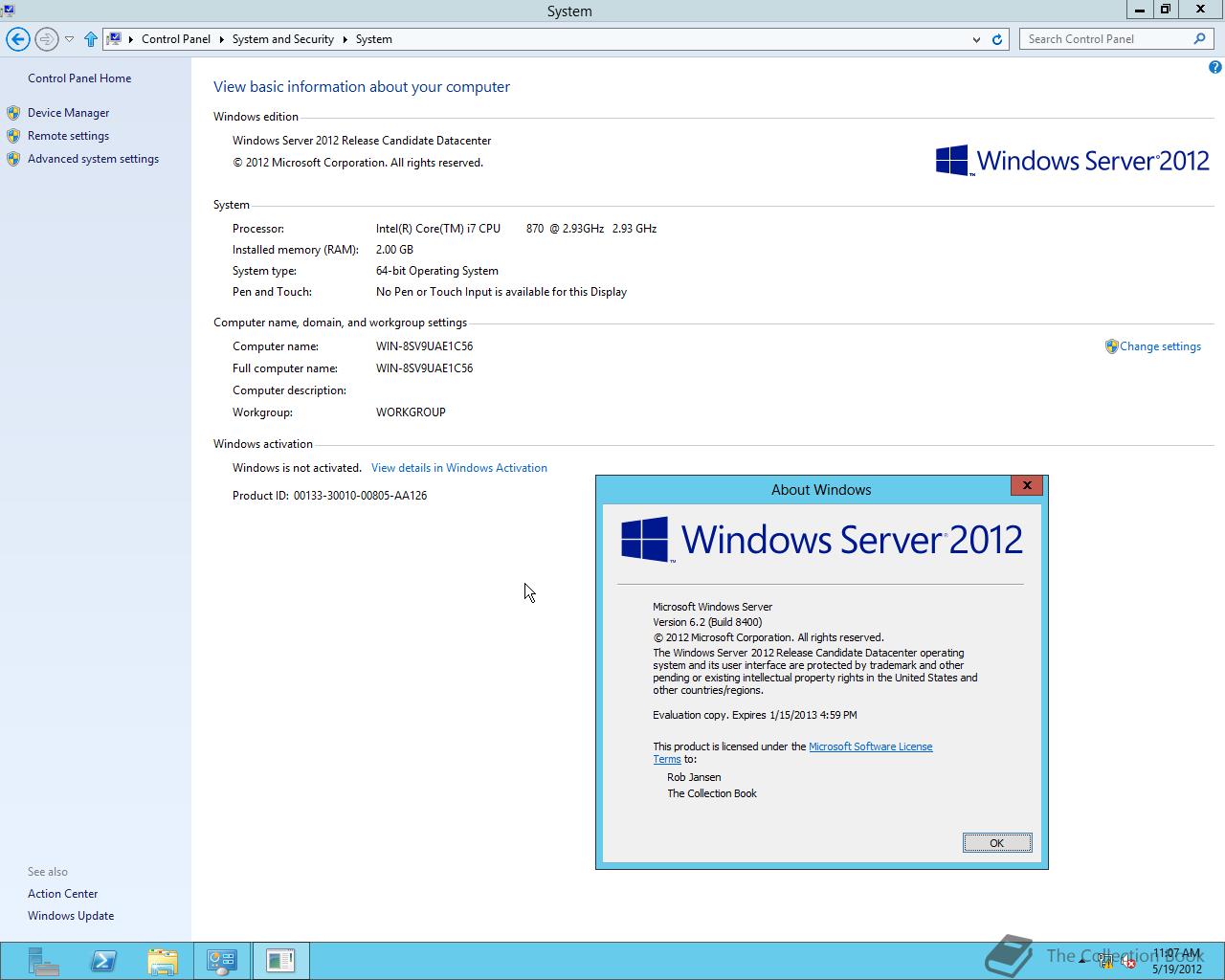Focus the Search Control Panel field

[x=1106, y=39]
